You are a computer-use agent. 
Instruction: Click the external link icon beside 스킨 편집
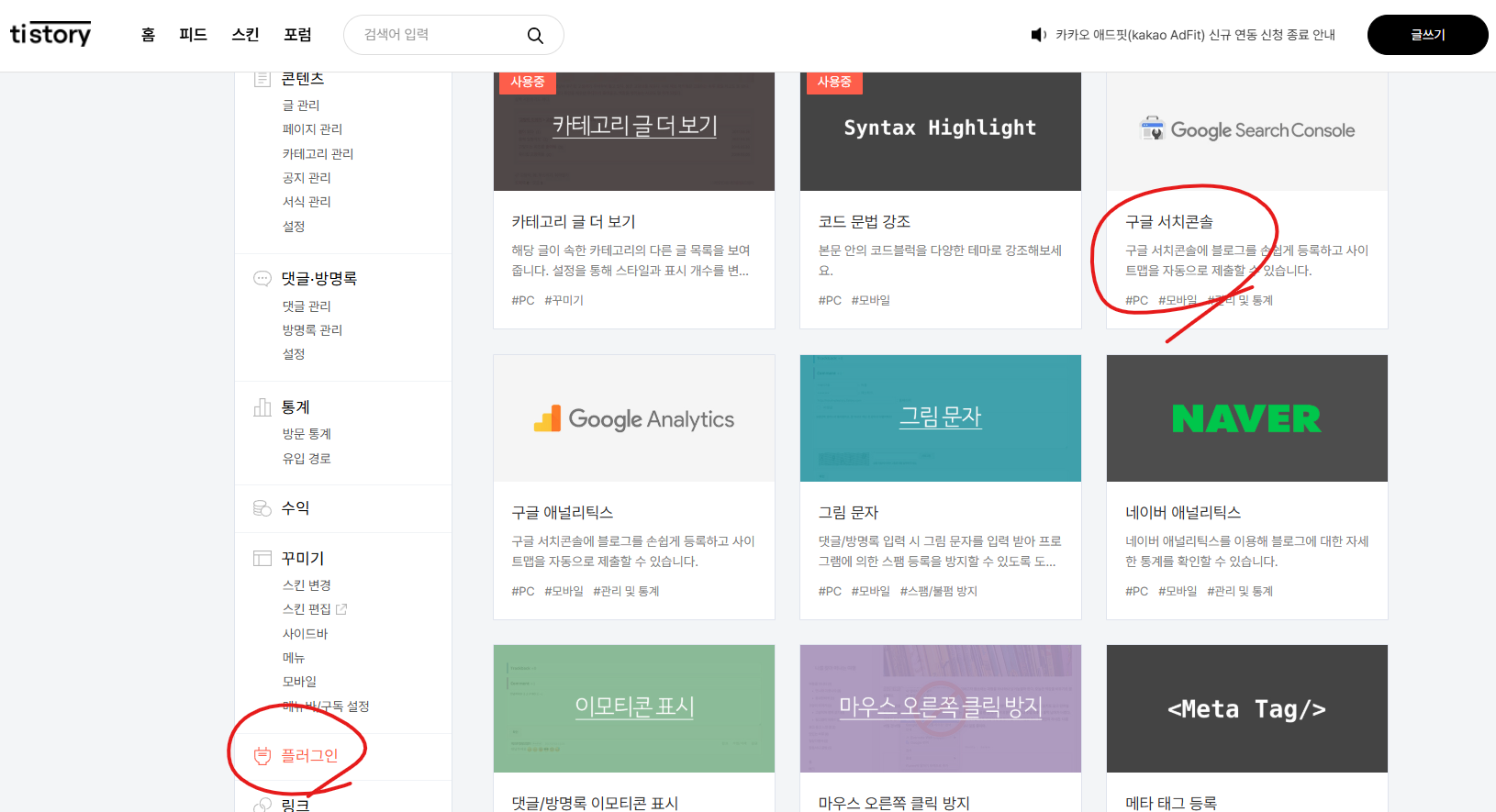(341, 609)
